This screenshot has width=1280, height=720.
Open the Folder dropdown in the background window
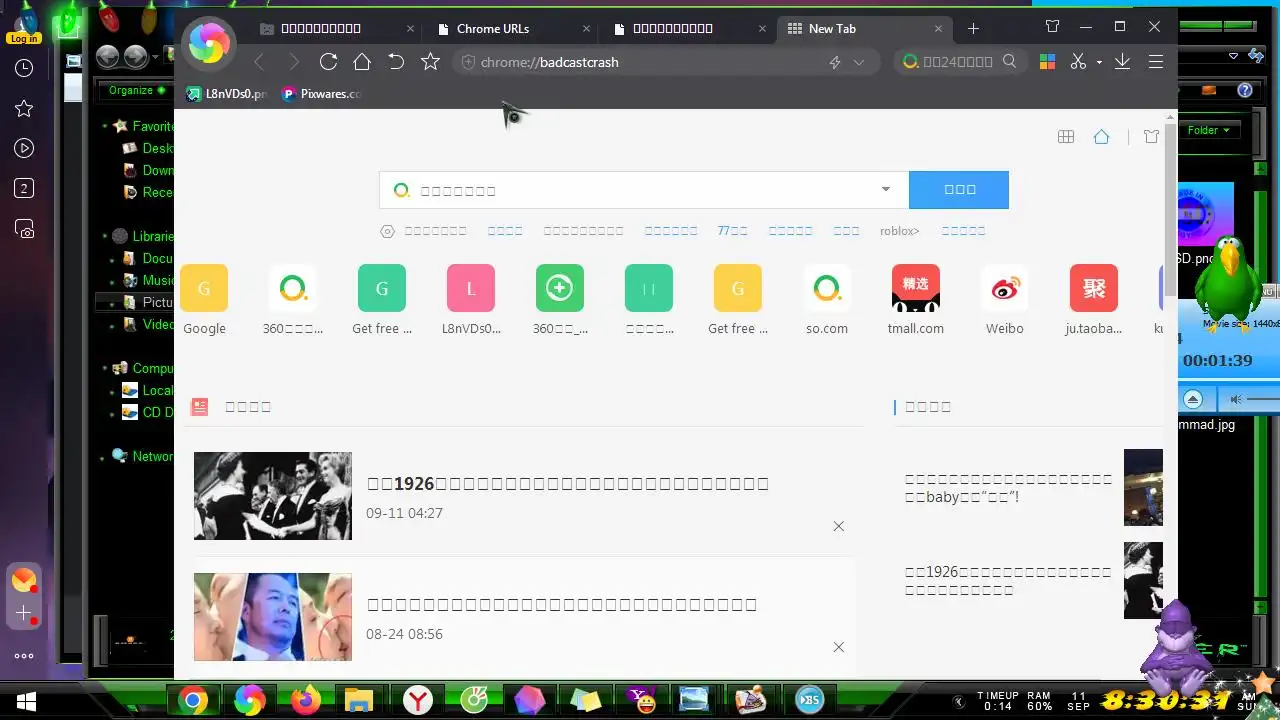click(1208, 130)
